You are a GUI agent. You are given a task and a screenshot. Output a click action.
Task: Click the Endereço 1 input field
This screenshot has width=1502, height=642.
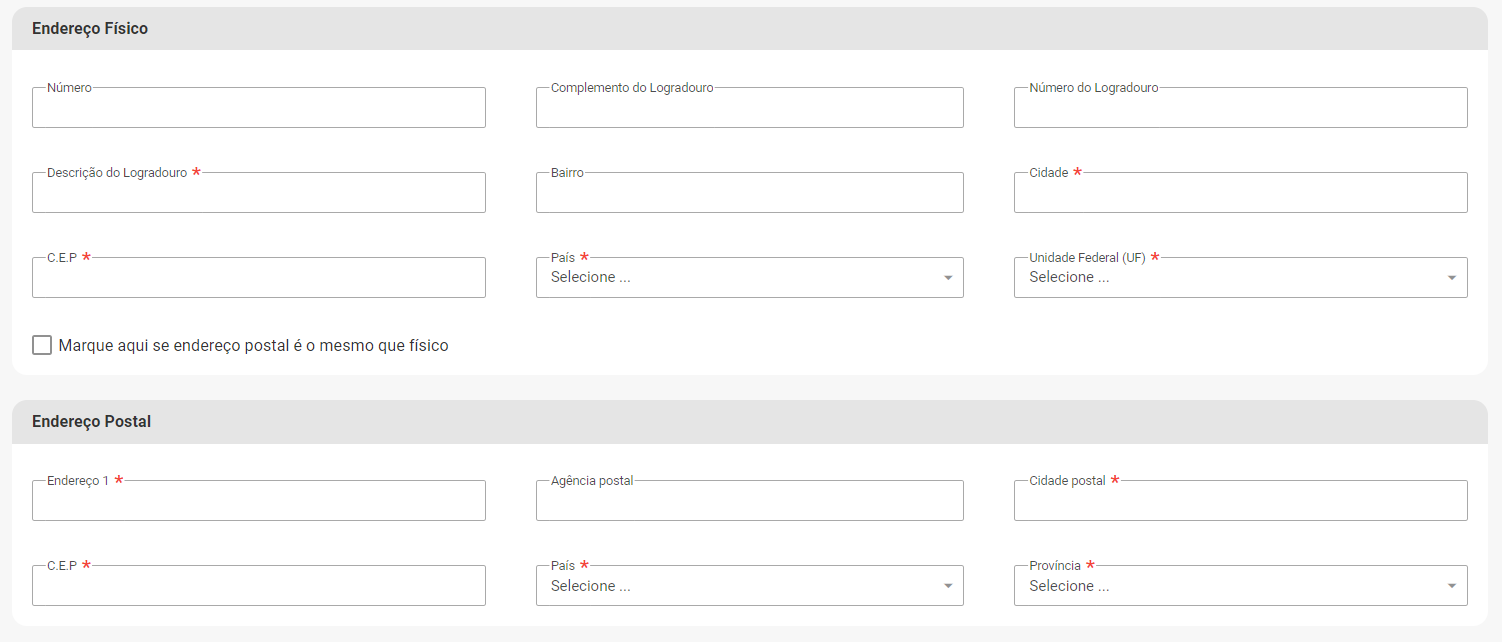point(258,502)
